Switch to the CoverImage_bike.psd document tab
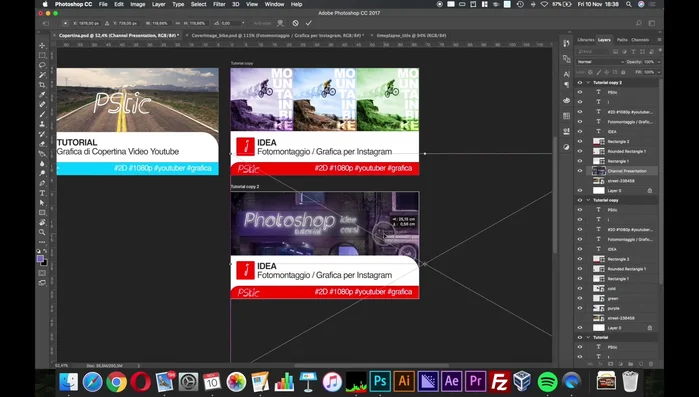699x397 pixels. click(x=277, y=35)
